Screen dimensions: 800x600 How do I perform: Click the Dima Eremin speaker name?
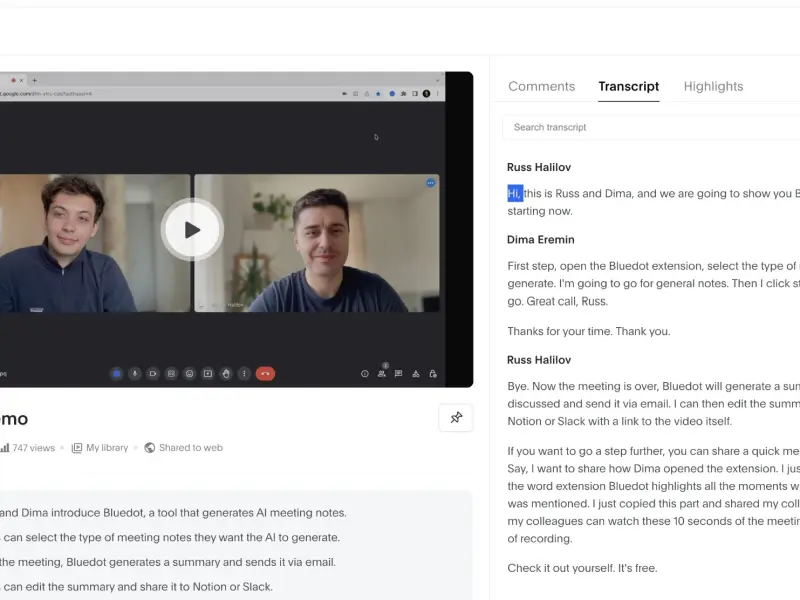coord(541,240)
